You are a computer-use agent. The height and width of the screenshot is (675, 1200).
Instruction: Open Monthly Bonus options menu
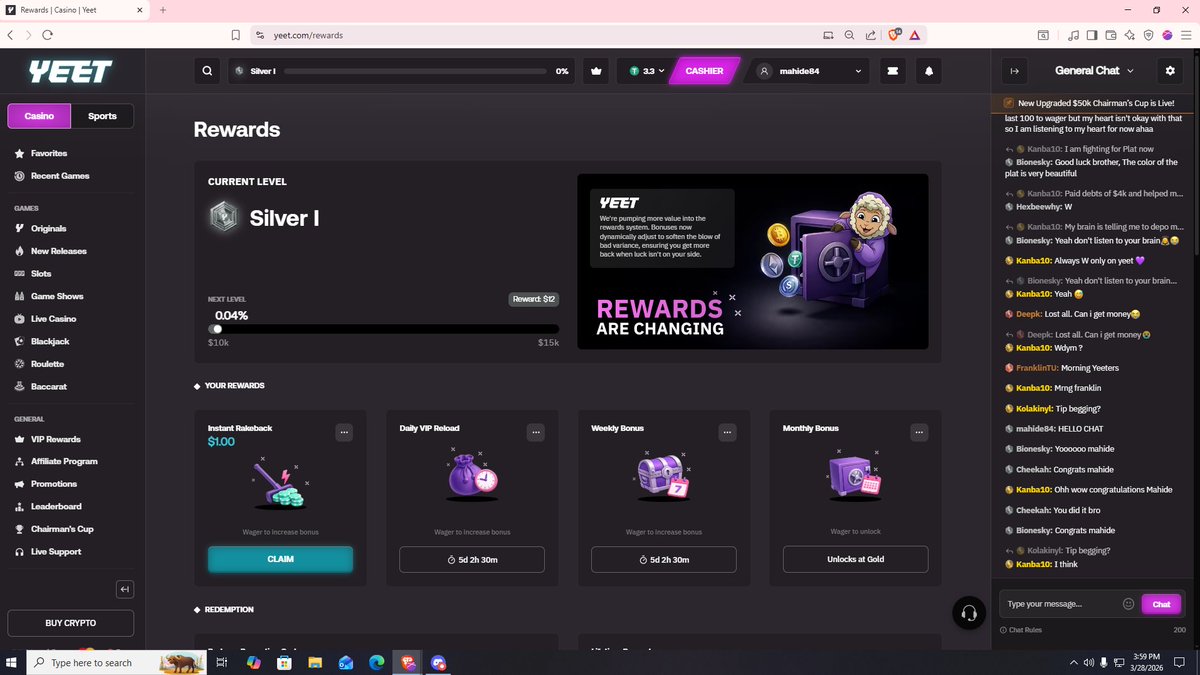[919, 432]
